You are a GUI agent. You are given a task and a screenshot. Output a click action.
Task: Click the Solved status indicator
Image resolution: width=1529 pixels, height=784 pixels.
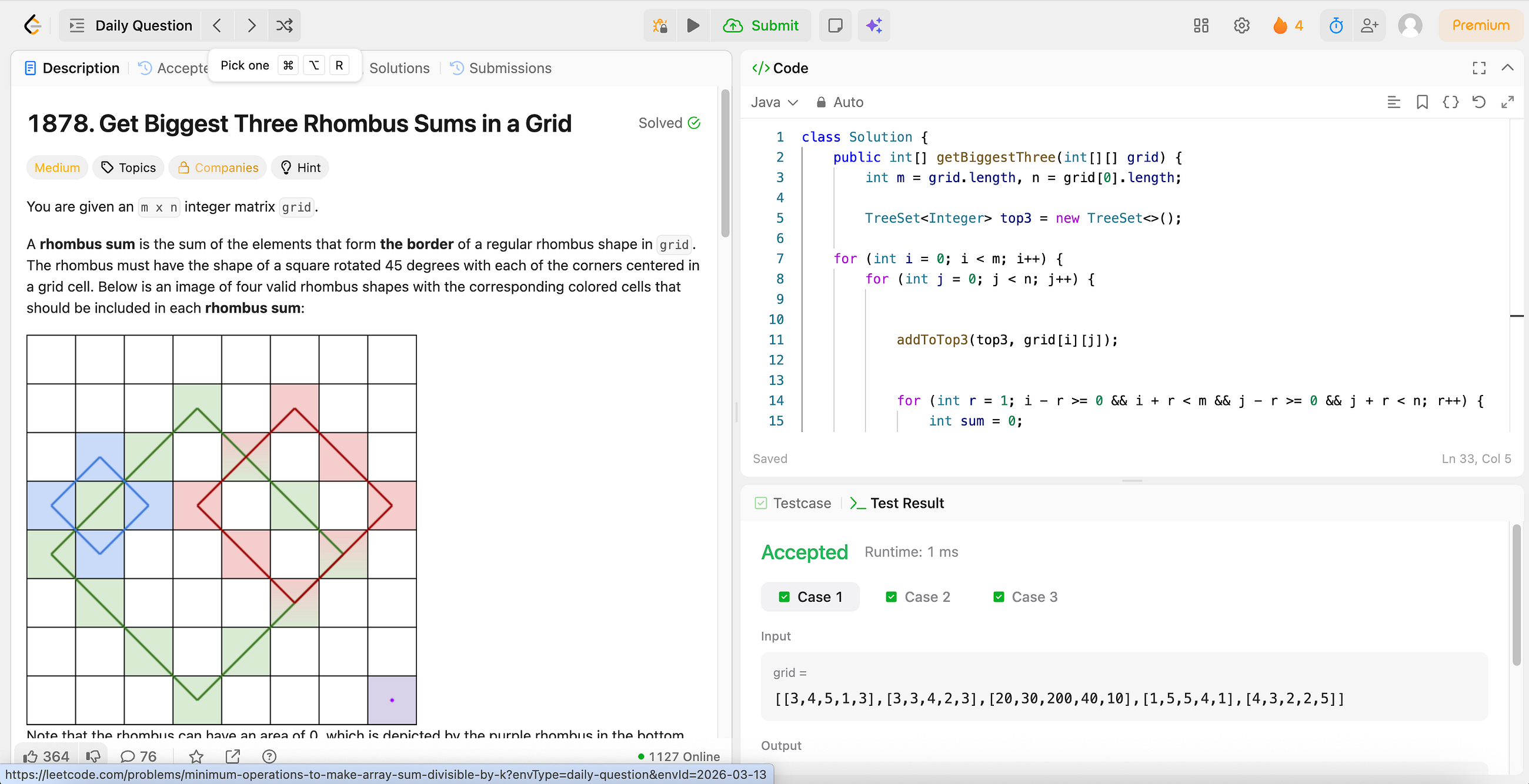click(670, 123)
